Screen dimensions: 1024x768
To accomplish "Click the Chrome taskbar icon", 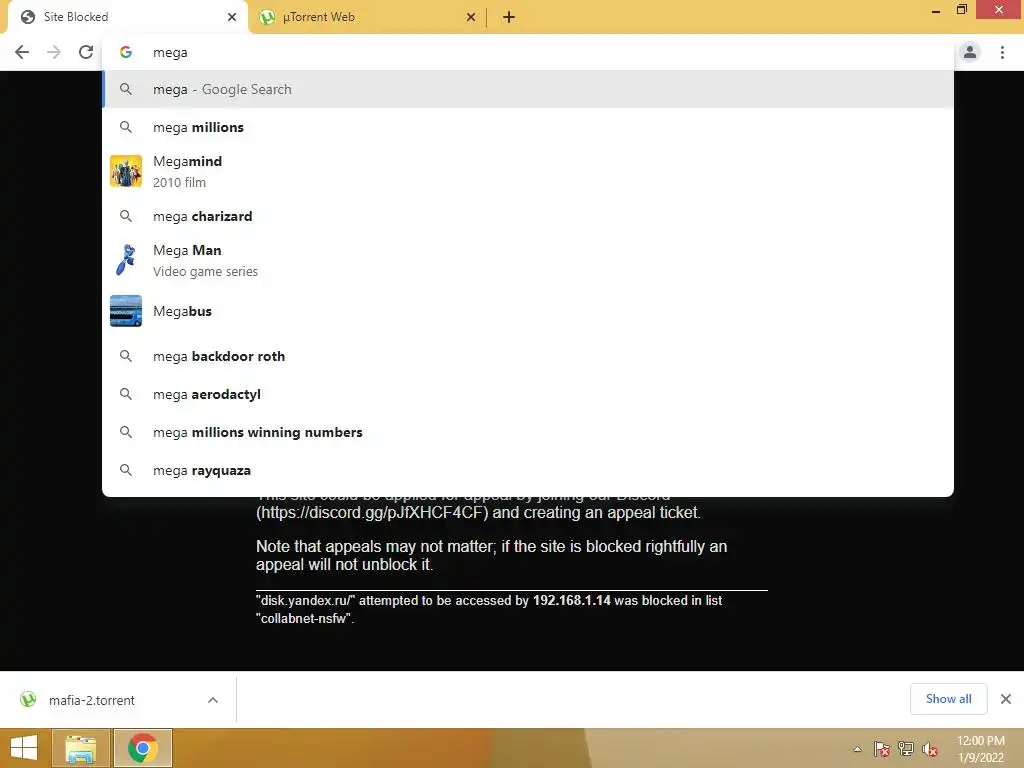I will (143, 748).
